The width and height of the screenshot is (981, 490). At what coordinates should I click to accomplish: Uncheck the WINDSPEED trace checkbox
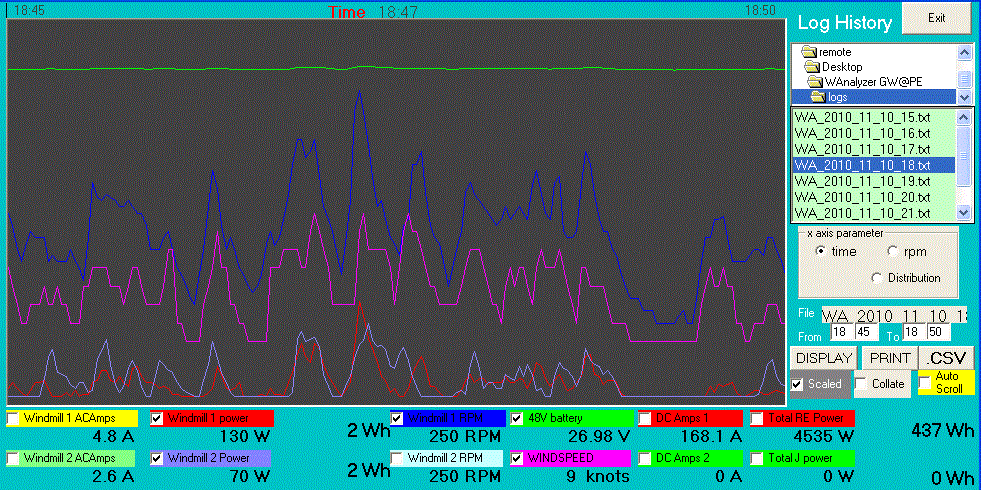point(517,458)
